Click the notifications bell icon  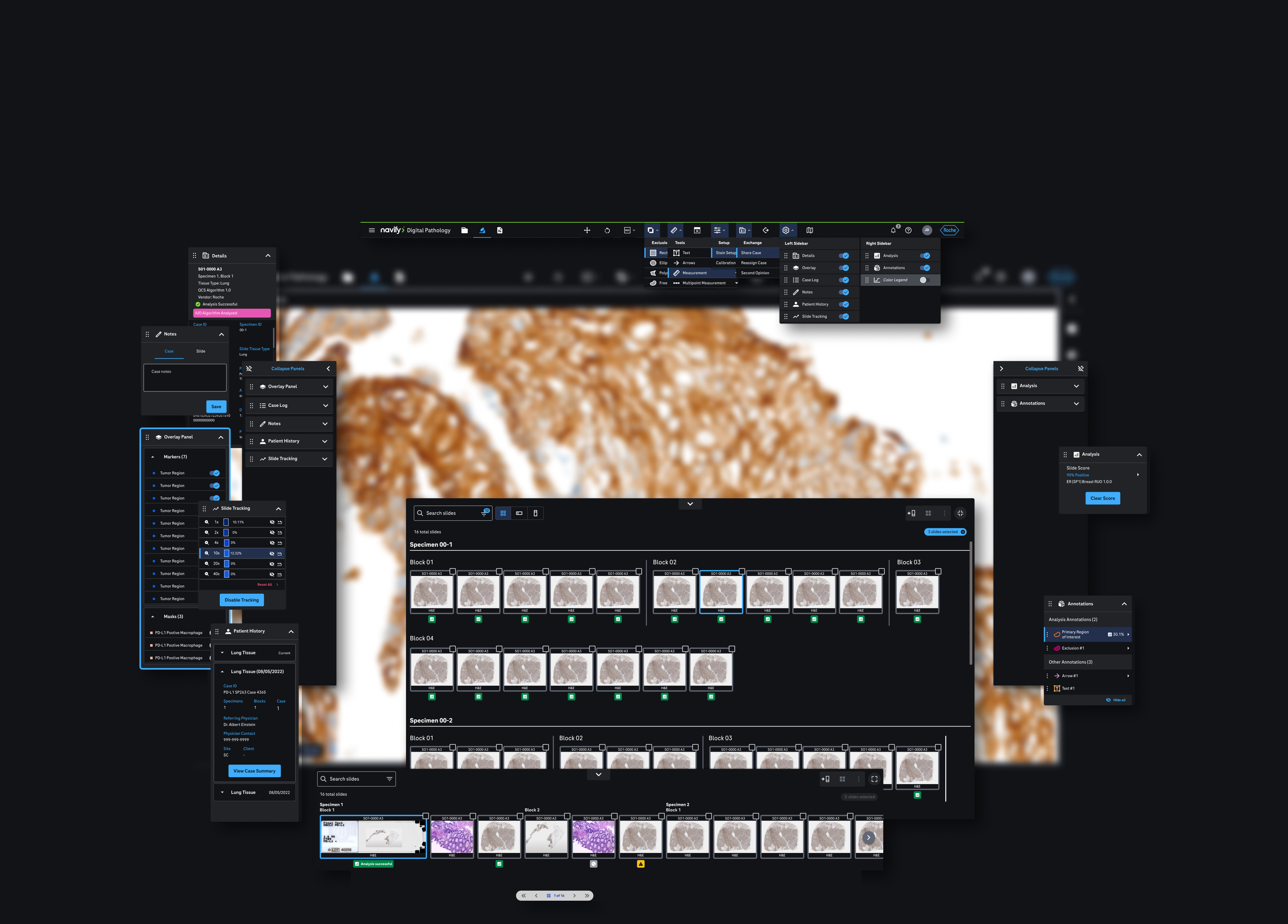point(893,230)
